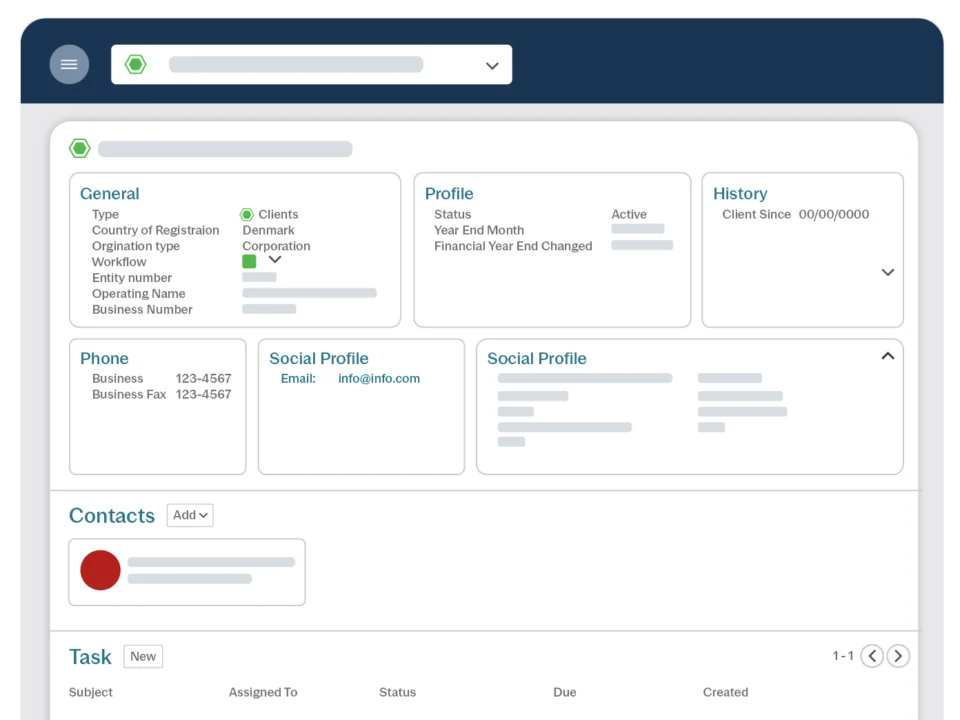Sort tasks by Status column header
This screenshot has height=720, width=960.
pyautogui.click(x=397, y=692)
